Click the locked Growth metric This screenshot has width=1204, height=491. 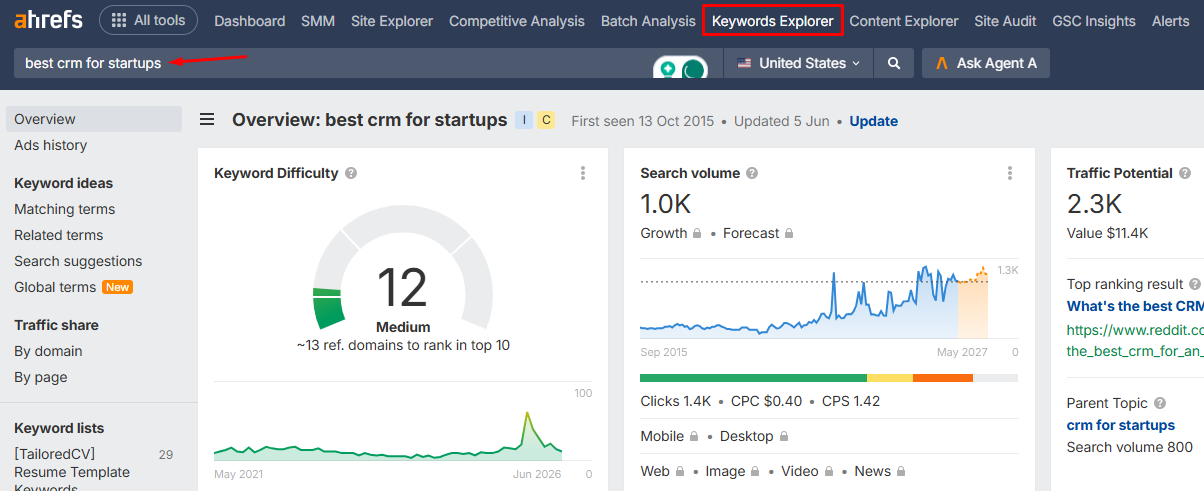click(x=671, y=233)
